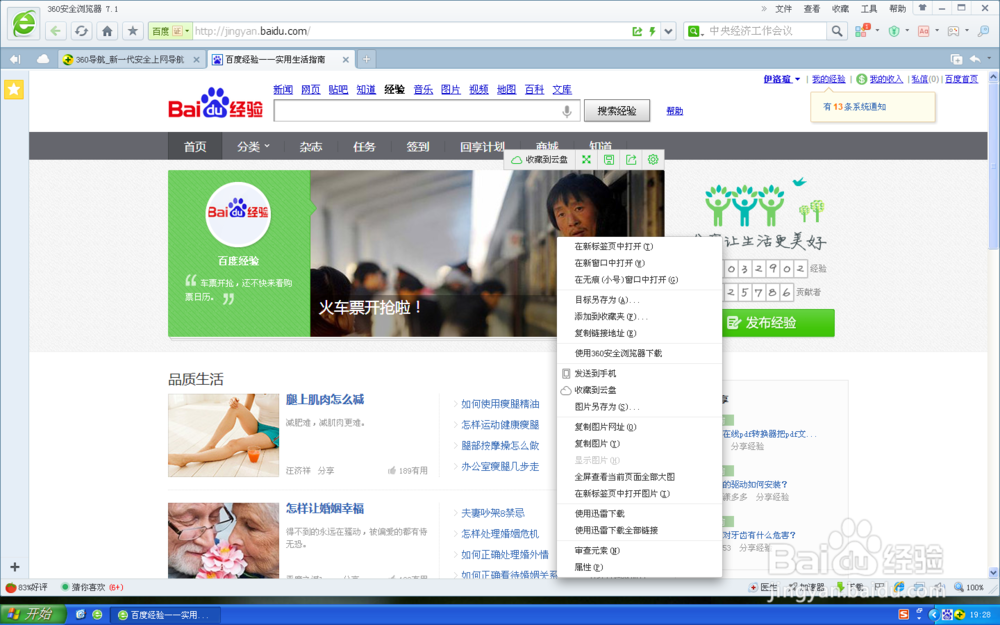Choose 复制图片网址 from context menu

pyautogui.click(x=639, y=427)
